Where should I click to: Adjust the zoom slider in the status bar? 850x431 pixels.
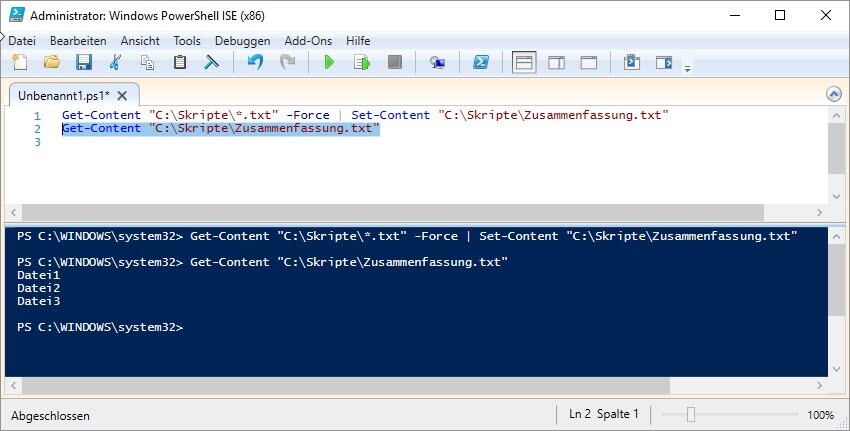pyautogui.click(x=690, y=414)
